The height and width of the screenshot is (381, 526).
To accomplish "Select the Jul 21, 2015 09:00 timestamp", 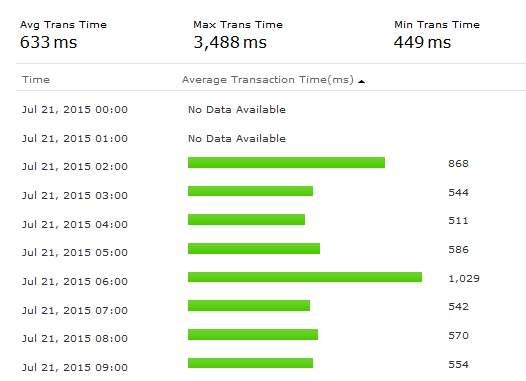I will point(75,368).
